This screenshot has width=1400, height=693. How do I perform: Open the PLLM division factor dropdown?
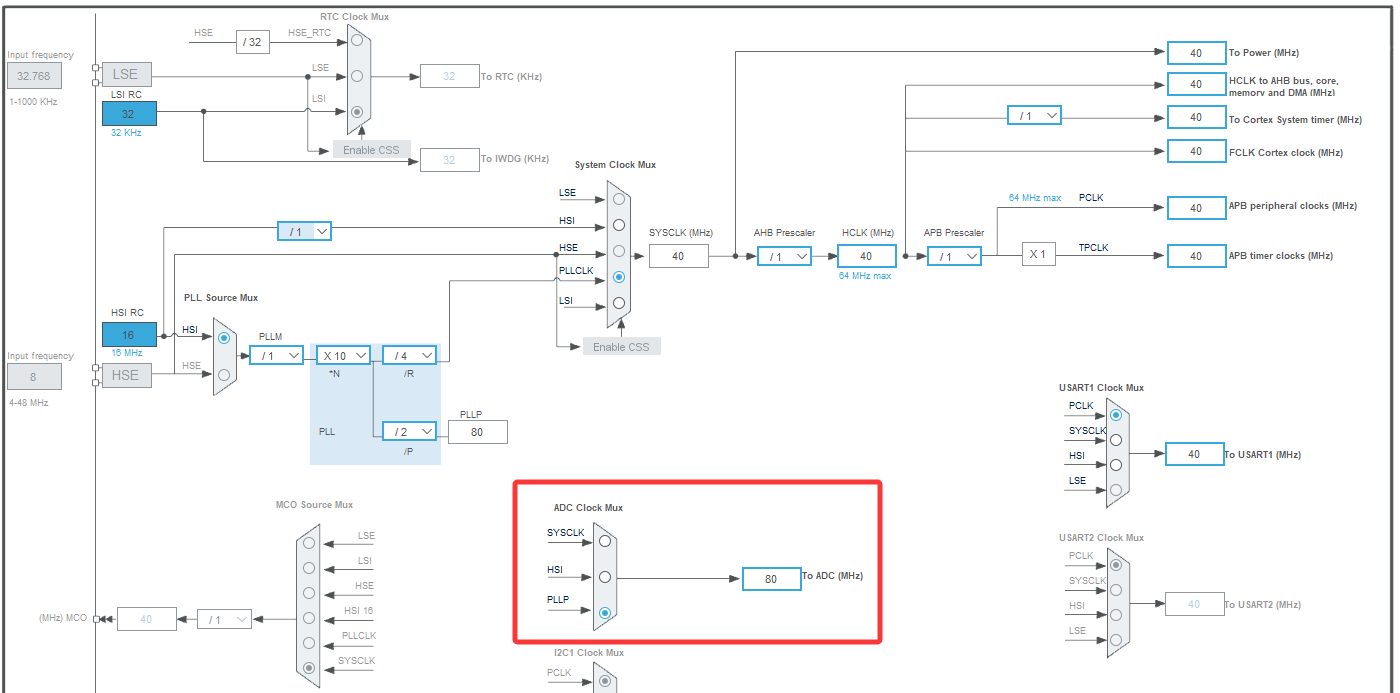click(x=276, y=354)
